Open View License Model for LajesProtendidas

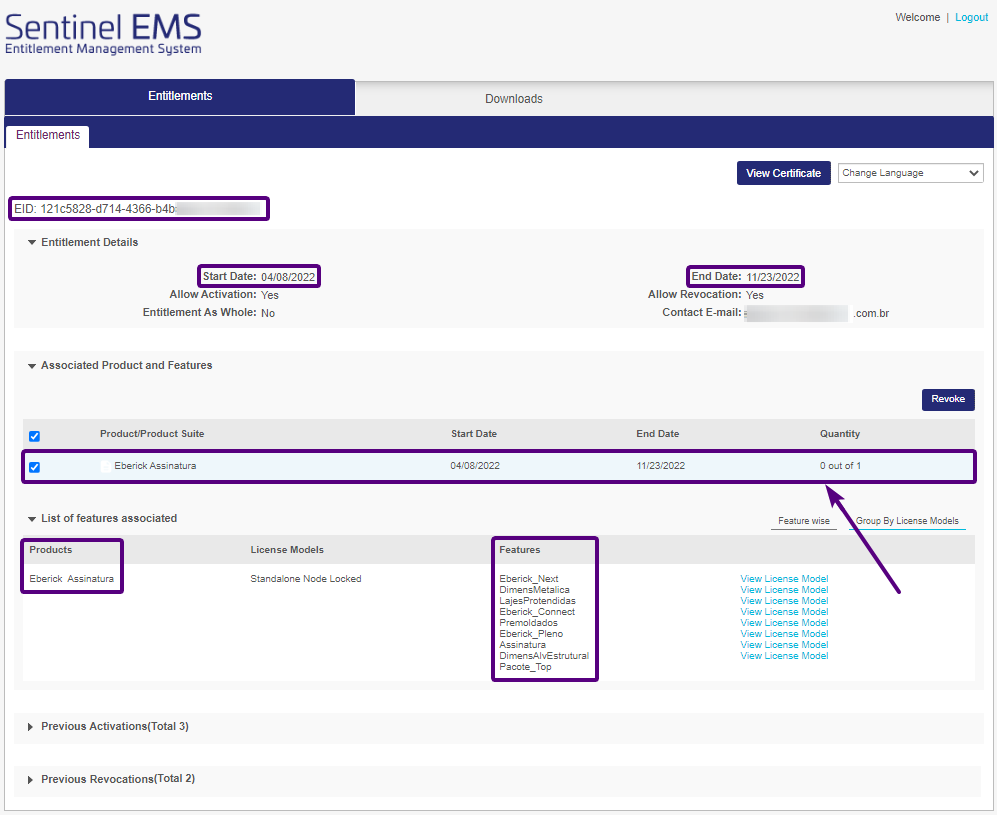[x=784, y=600]
